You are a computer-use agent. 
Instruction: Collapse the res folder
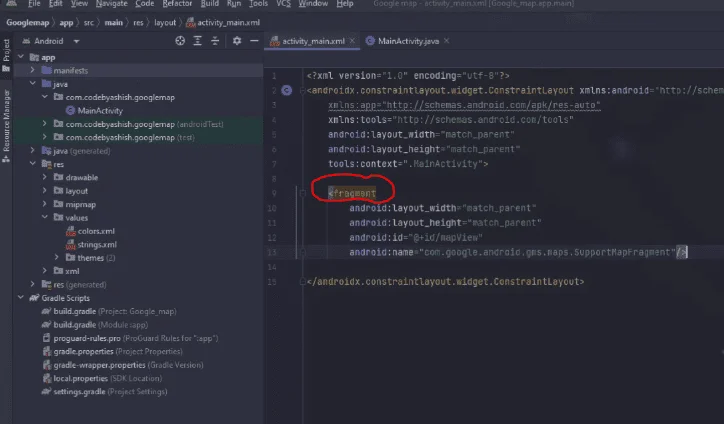pos(32,164)
